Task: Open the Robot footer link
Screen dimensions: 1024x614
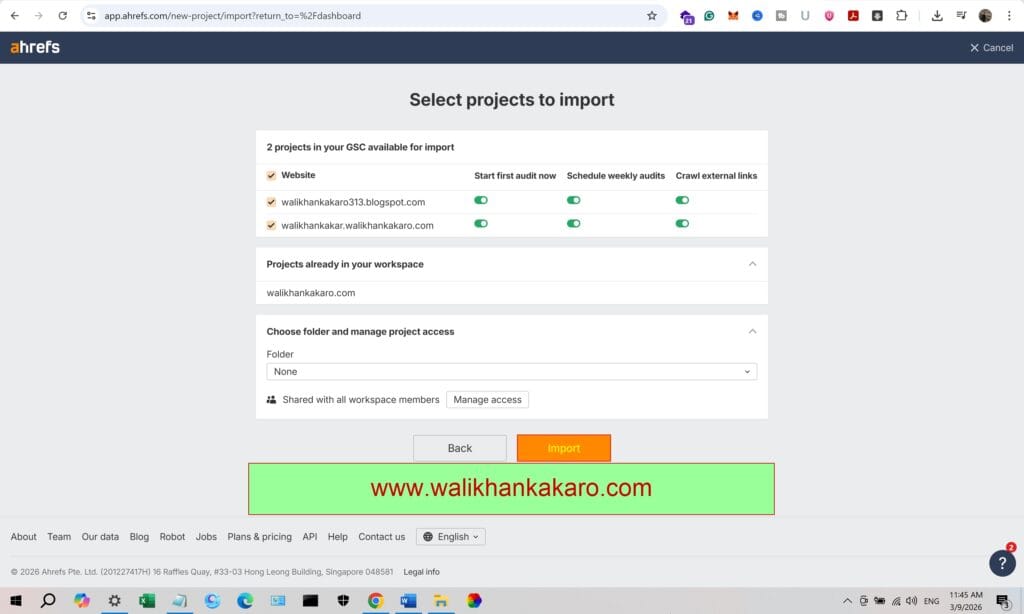Action: [x=172, y=536]
